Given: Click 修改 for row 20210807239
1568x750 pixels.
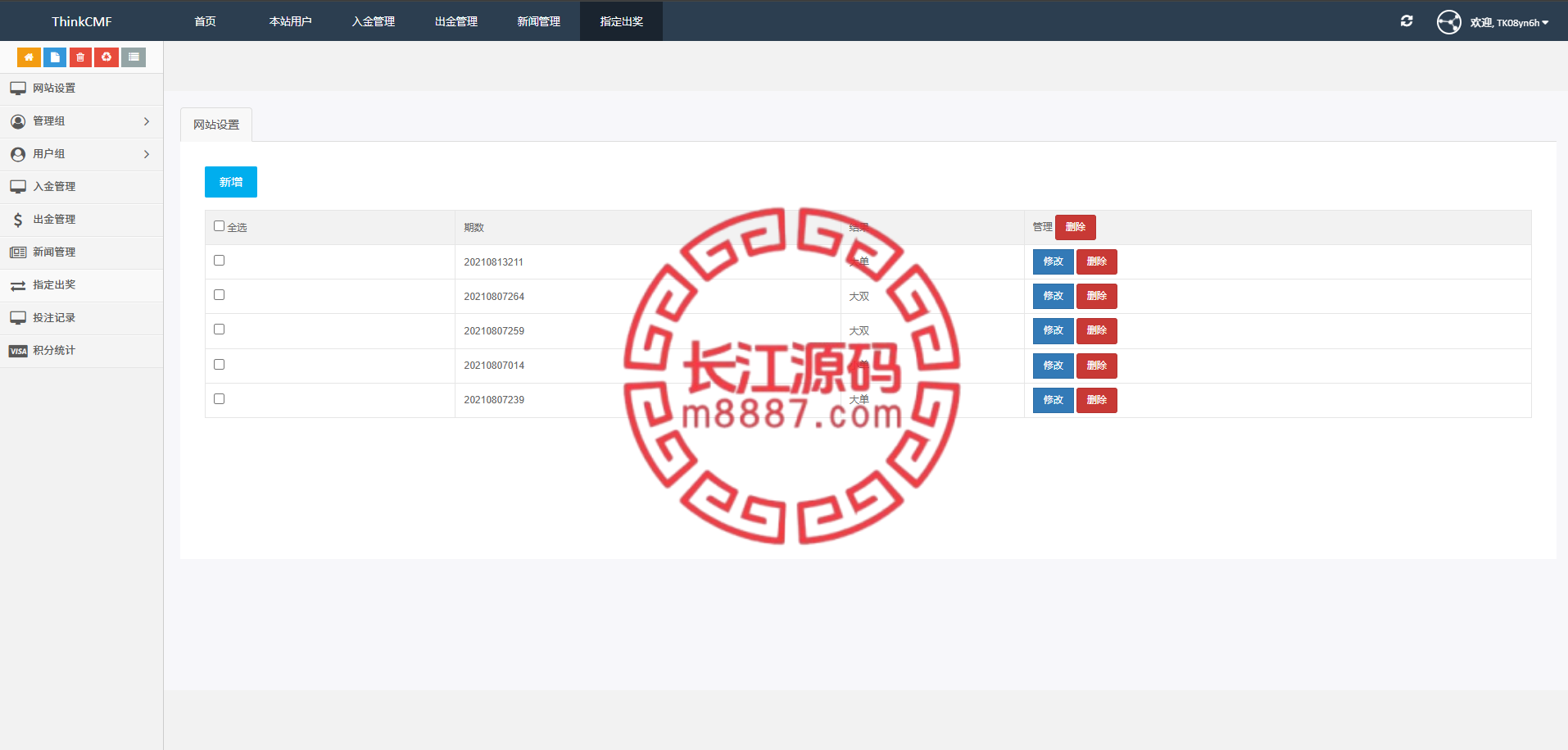Looking at the screenshot, I should [1054, 400].
